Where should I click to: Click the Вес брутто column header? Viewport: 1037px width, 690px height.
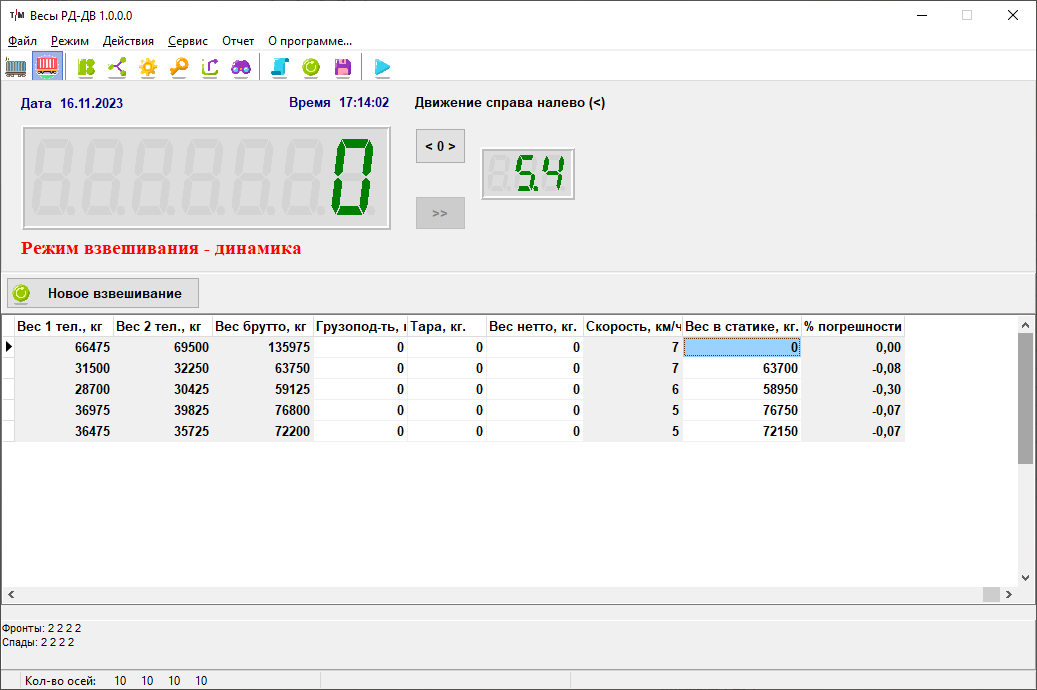262,326
